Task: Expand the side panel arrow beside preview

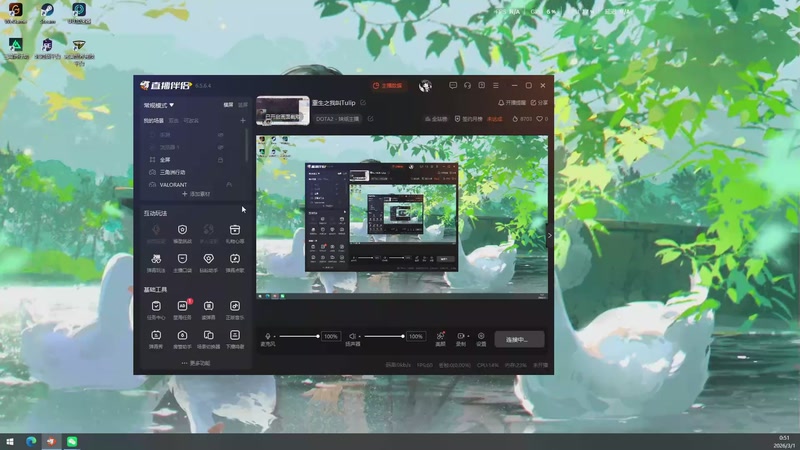Action: pyautogui.click(x=549, y=235)
